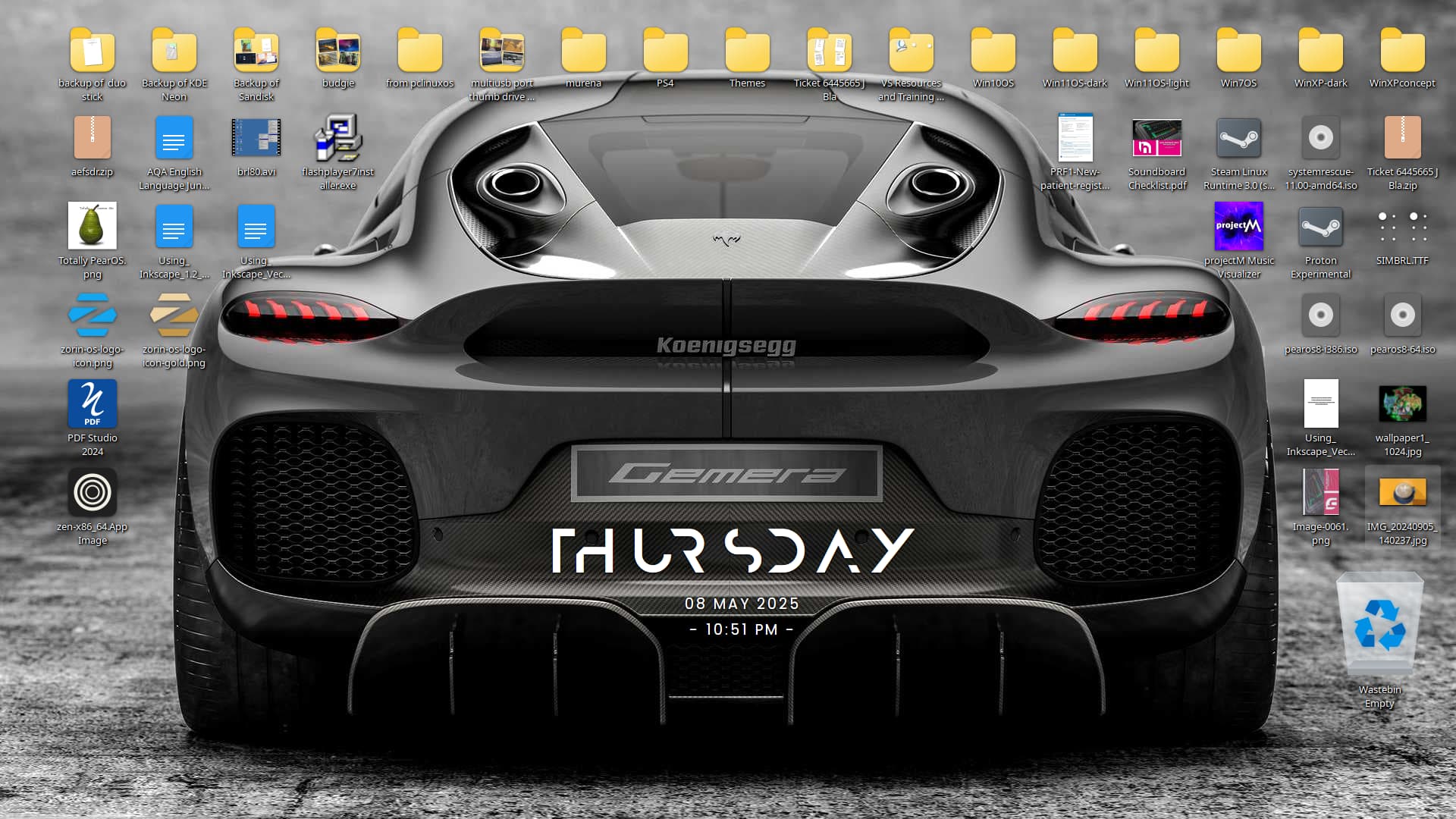Select the pearos8-64.iso disc image
Viewport: 1456px width, 819px height.
(1402, 315)
